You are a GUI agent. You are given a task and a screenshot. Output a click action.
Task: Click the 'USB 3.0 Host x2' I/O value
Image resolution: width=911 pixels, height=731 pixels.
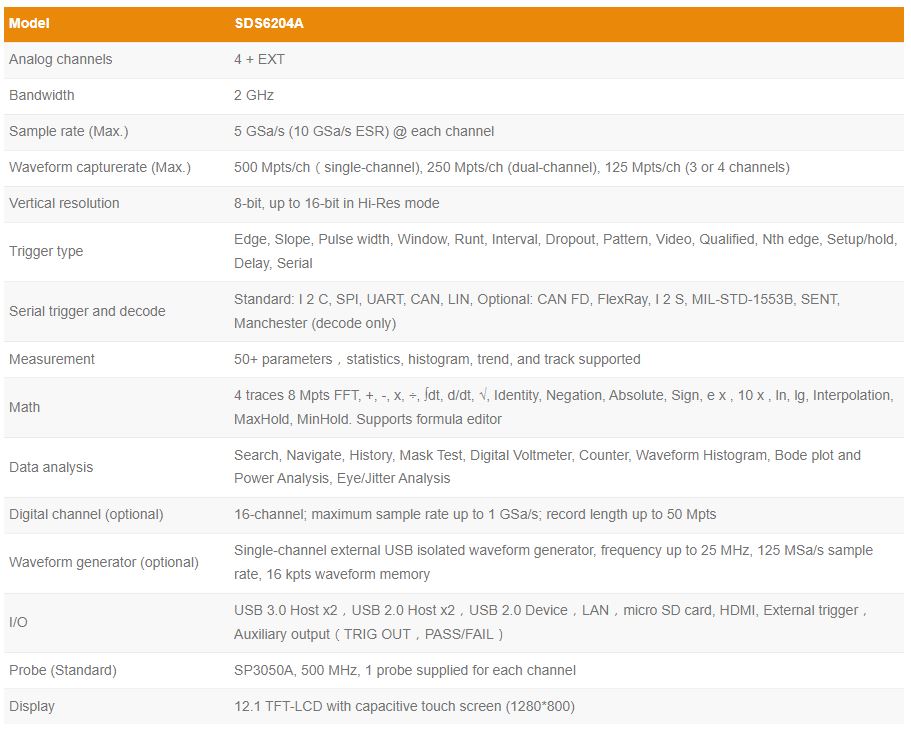click(x=550, y=622)
